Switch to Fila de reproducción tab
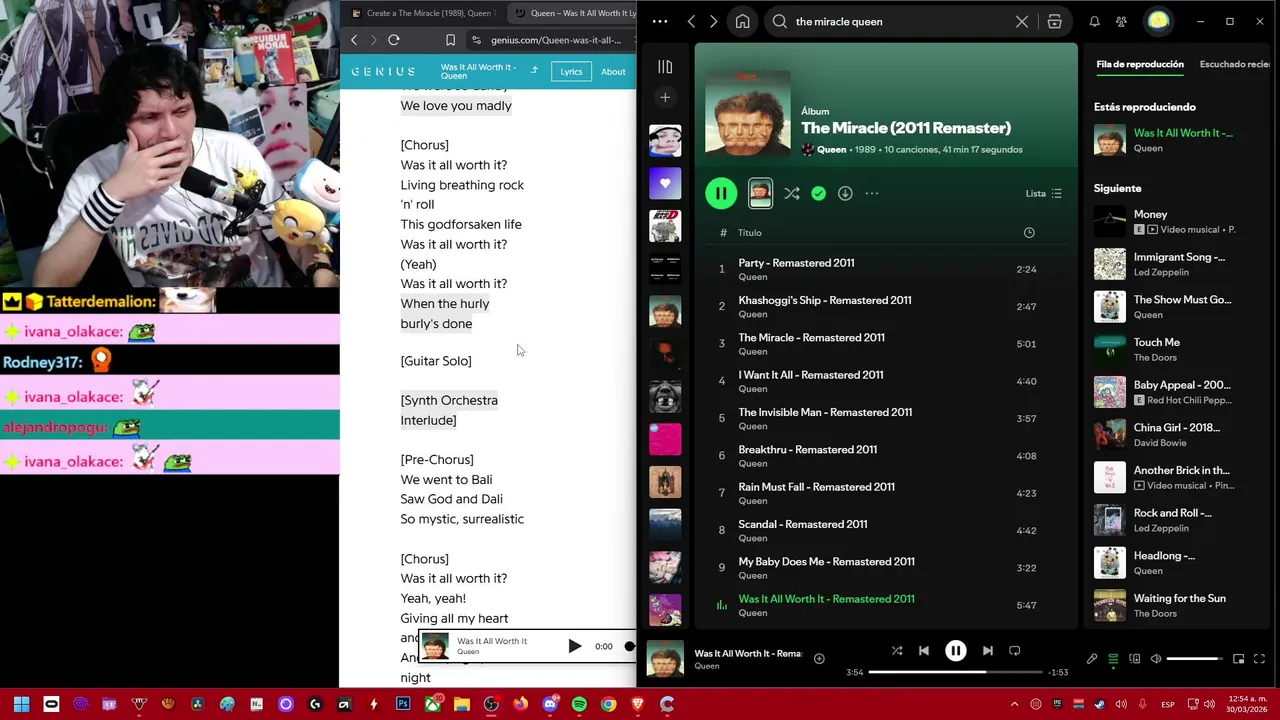 click(x=1139, y=64)
